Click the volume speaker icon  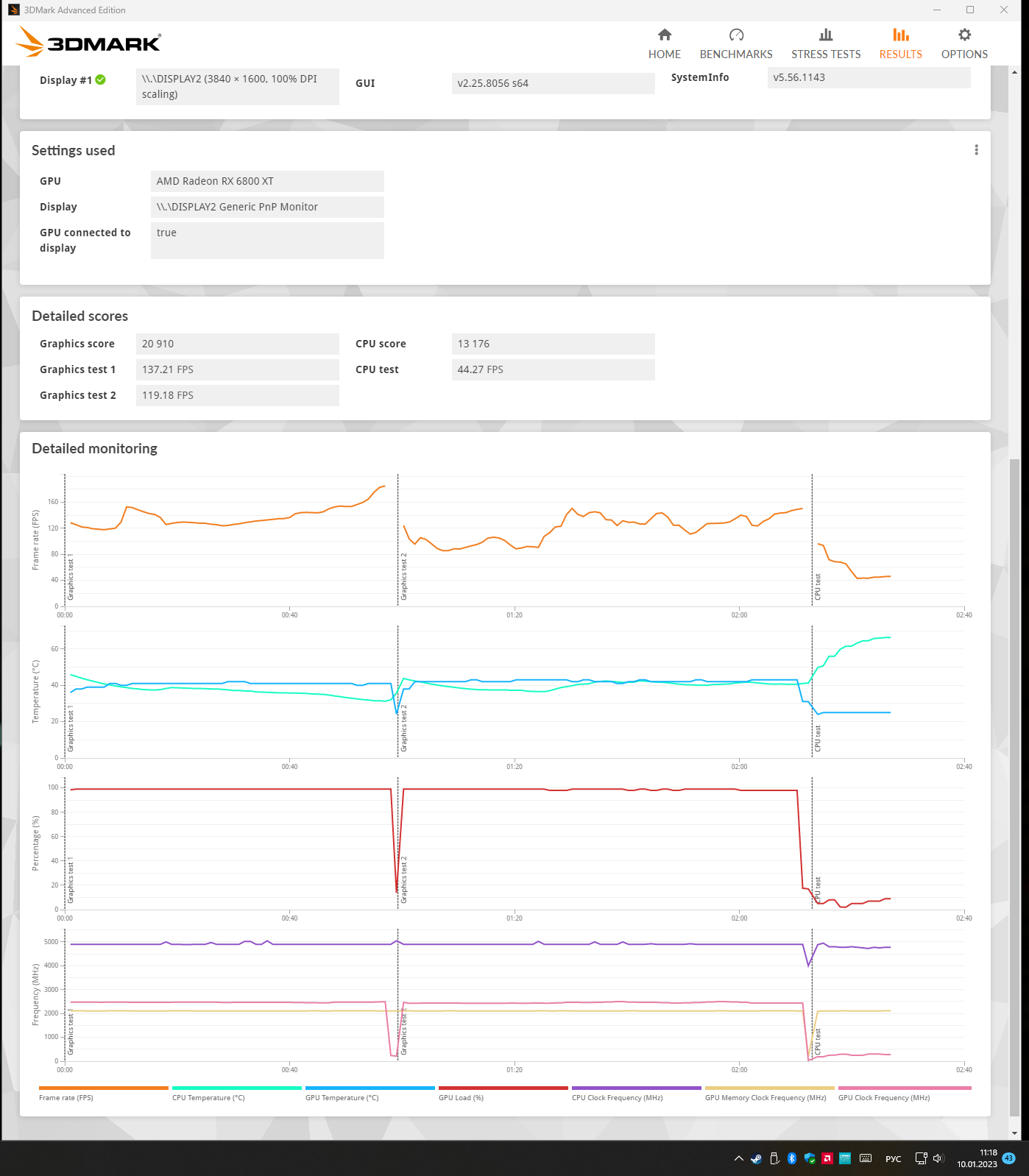pos(938,1158)
